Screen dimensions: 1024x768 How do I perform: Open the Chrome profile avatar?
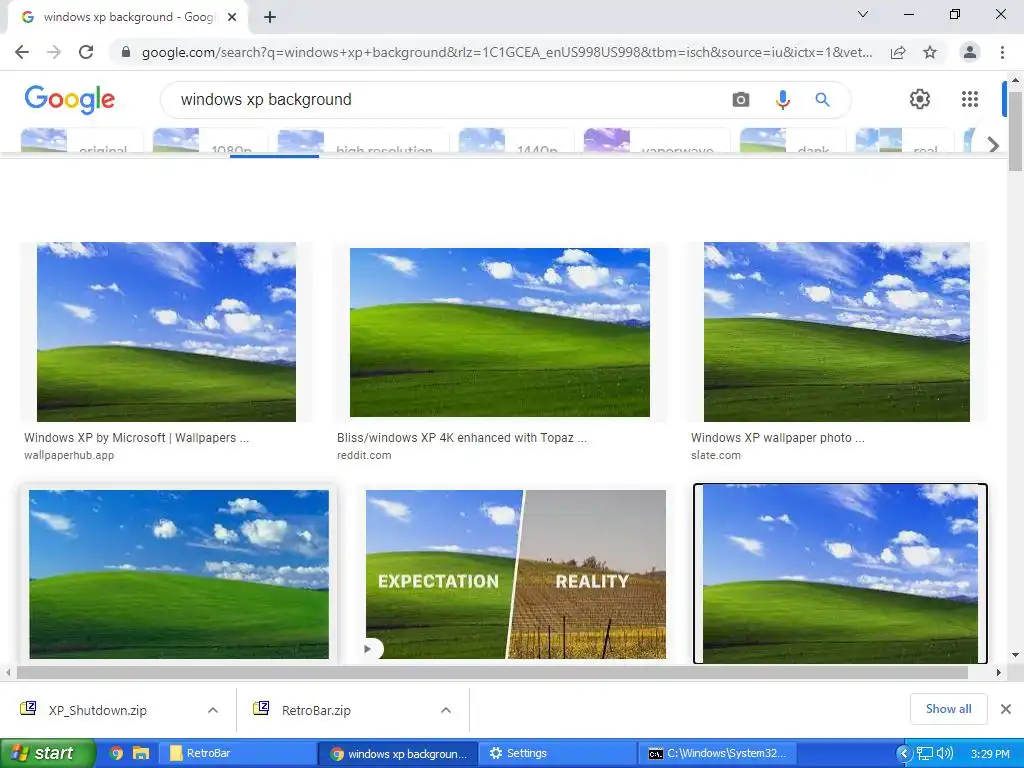[970, 52]
